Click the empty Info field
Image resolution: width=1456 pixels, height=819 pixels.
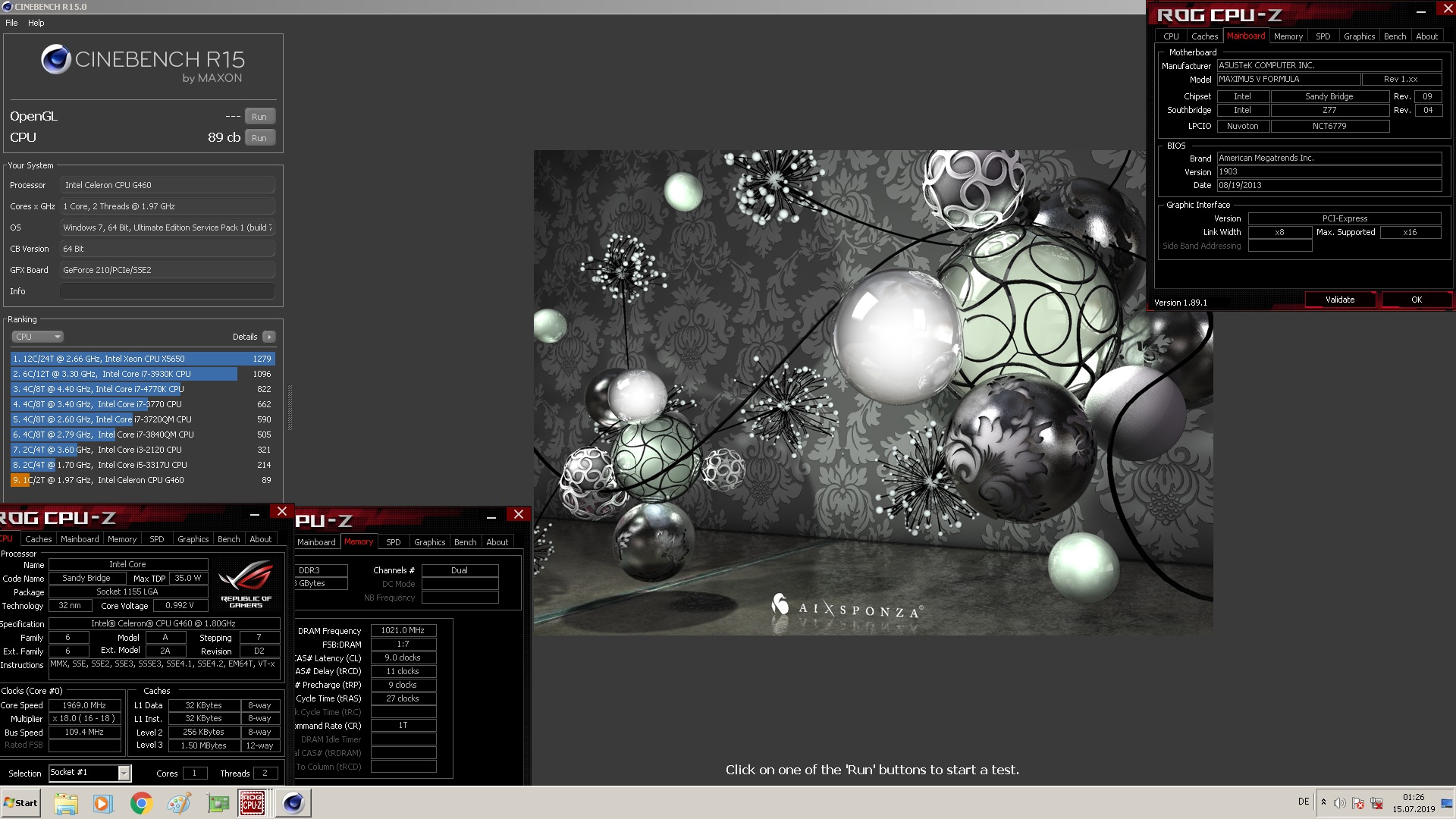click(167, 291)
